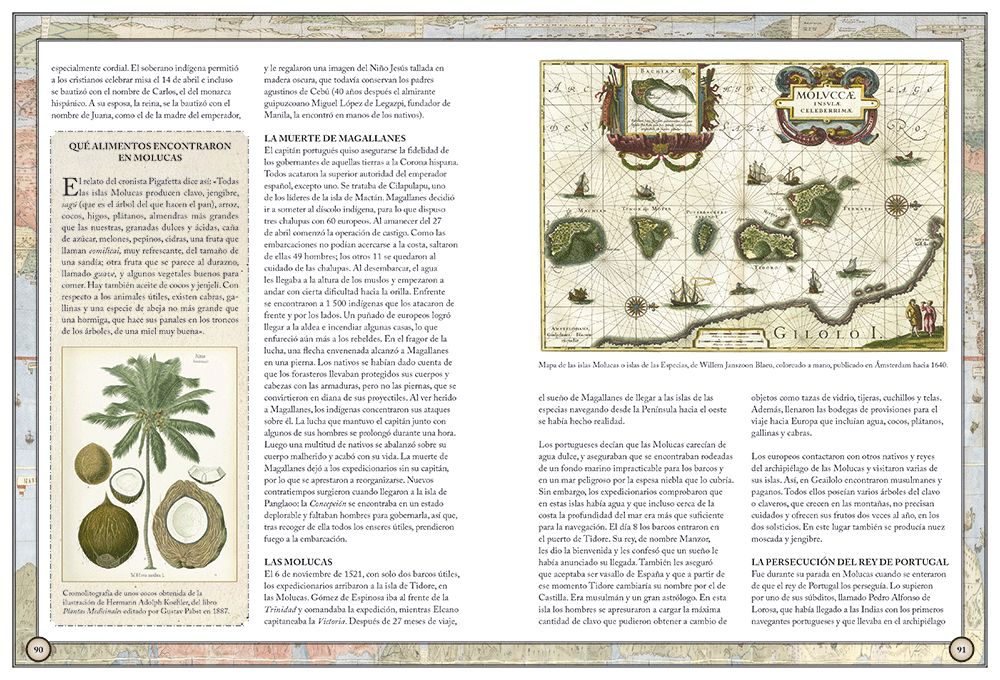Click the Moluccas islands antique map
Screen dimensions: 1000x680
[x=744, y=205]
